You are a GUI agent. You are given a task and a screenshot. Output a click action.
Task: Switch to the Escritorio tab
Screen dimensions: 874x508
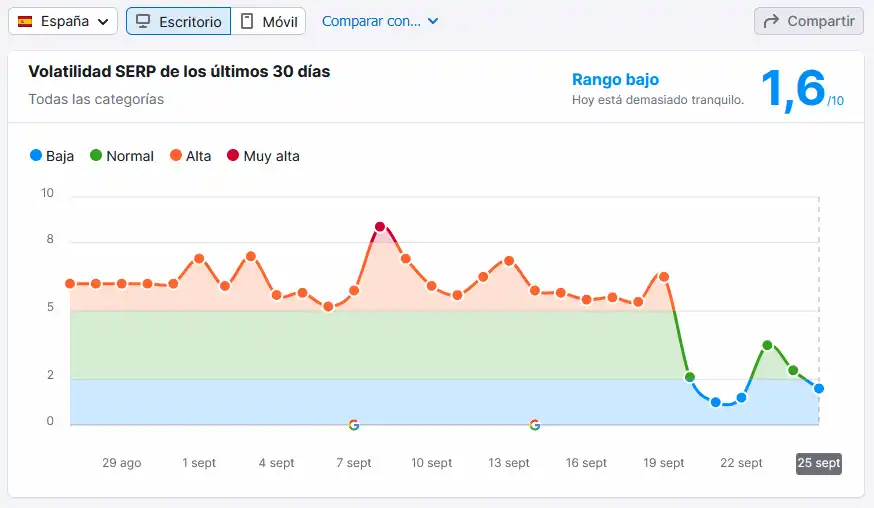tap(178, 21)
